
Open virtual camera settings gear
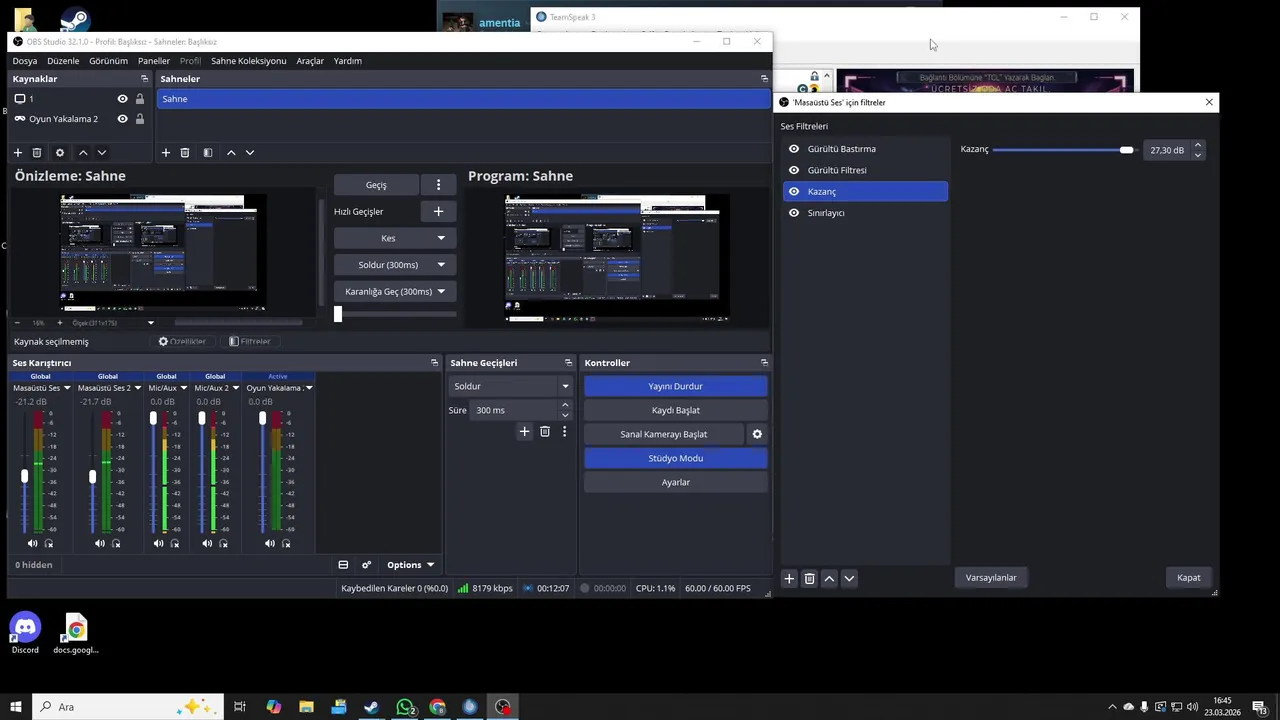point(757,434)
